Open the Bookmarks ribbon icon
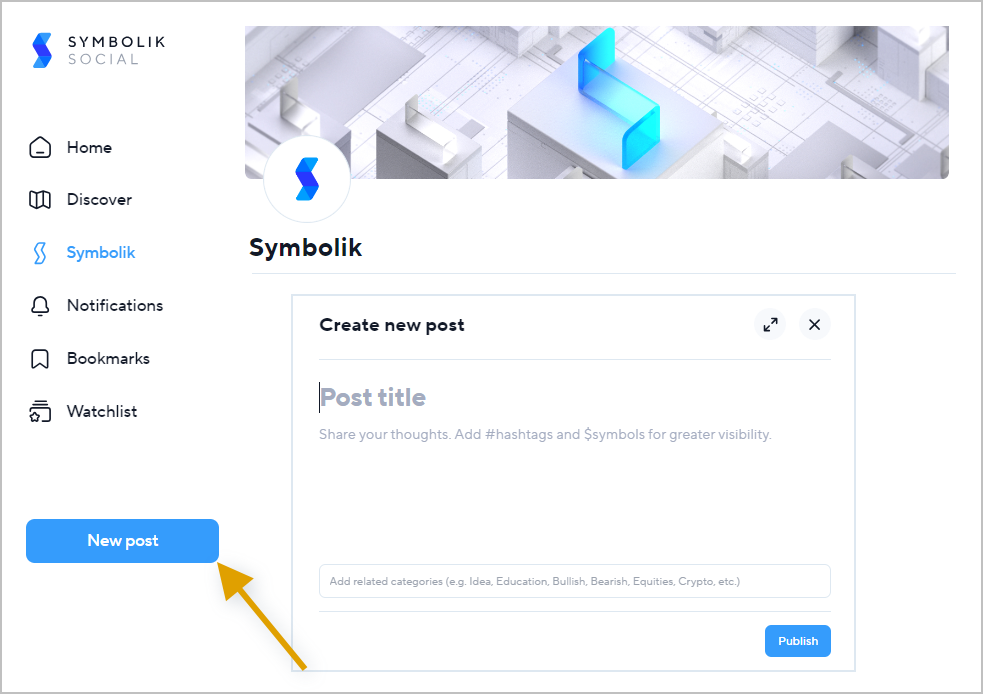Image resolution: width=983 pixels, height=694 pixels. click(x=40, y=359)
